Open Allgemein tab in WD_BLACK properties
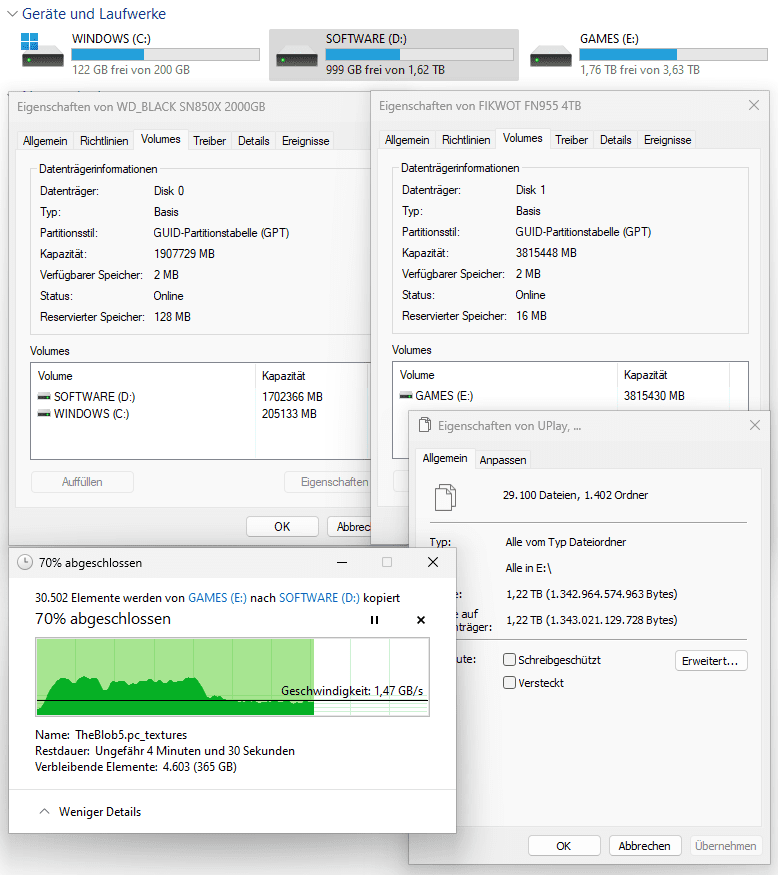This screenshot has width=778, height=875. point(45,141)
